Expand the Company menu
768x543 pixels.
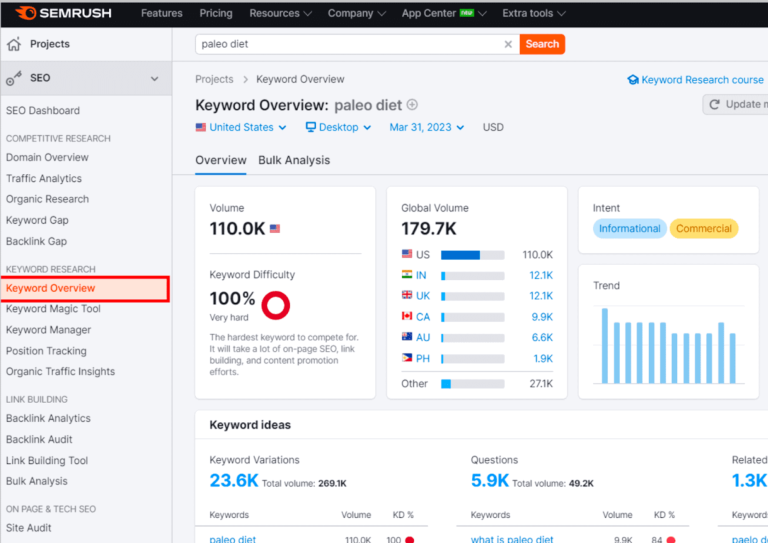point(357,13)
